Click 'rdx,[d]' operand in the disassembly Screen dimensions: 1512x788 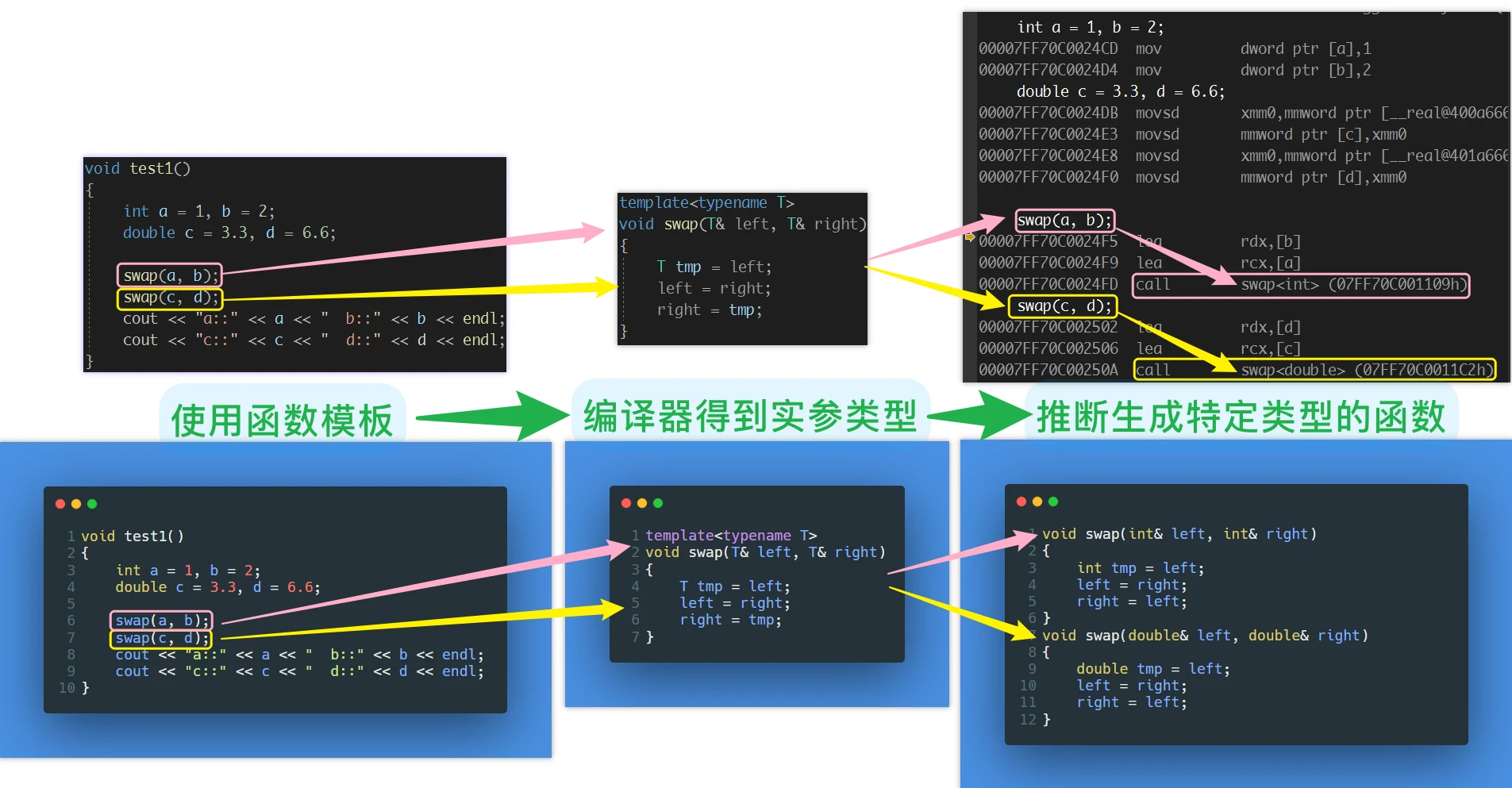pos(1271,327)
